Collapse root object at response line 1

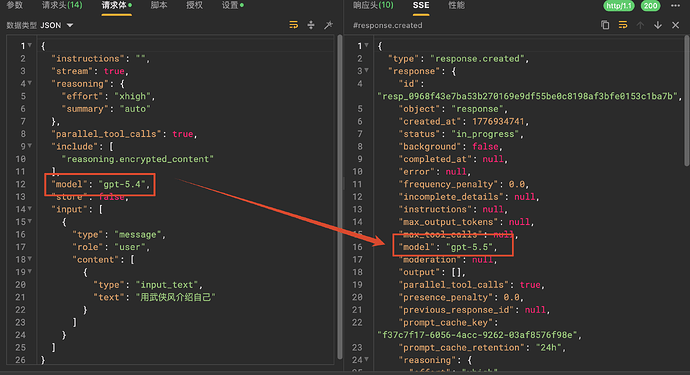tap(367, 45)
